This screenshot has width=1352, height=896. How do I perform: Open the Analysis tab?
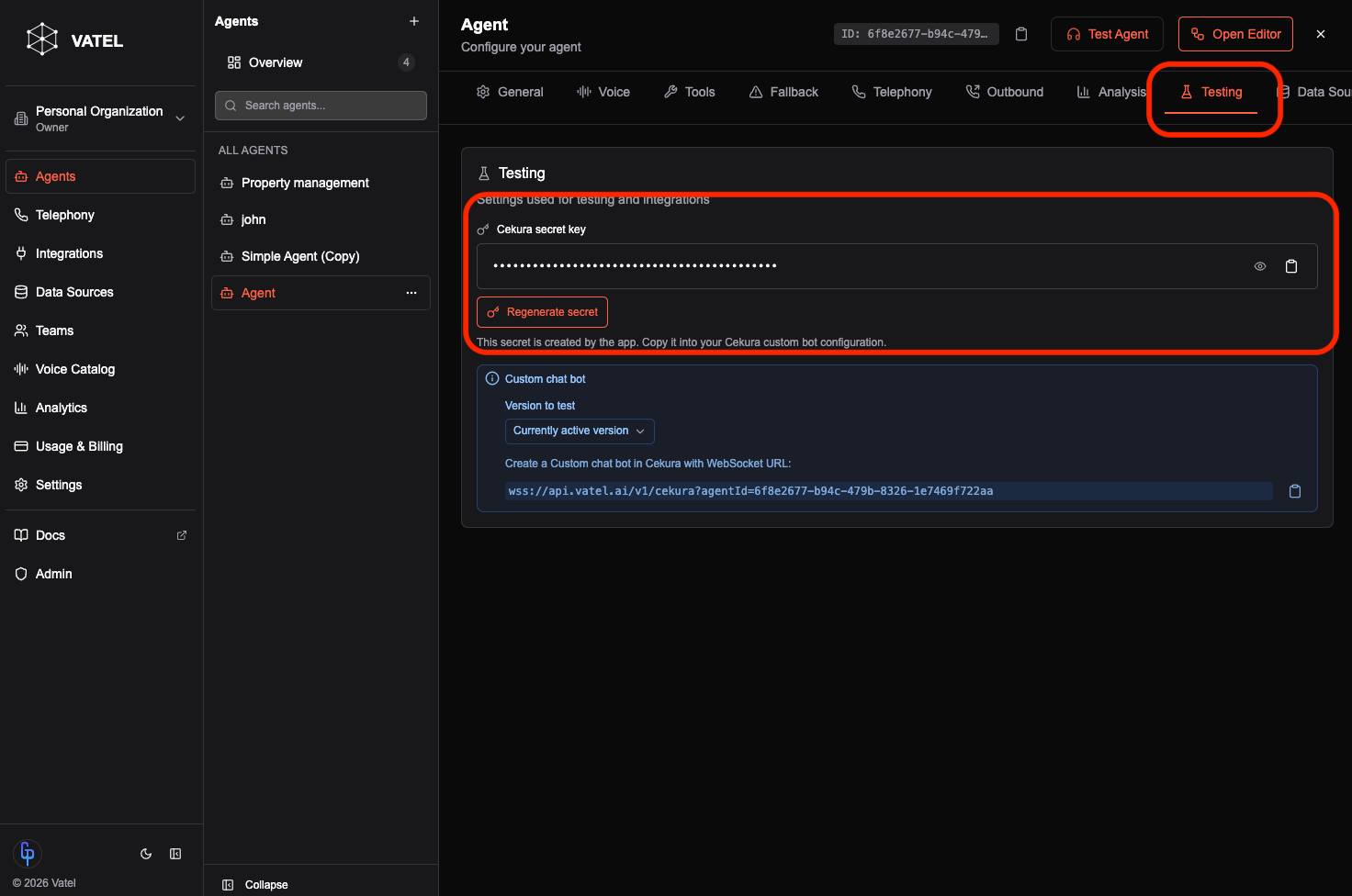[1111, 92]
